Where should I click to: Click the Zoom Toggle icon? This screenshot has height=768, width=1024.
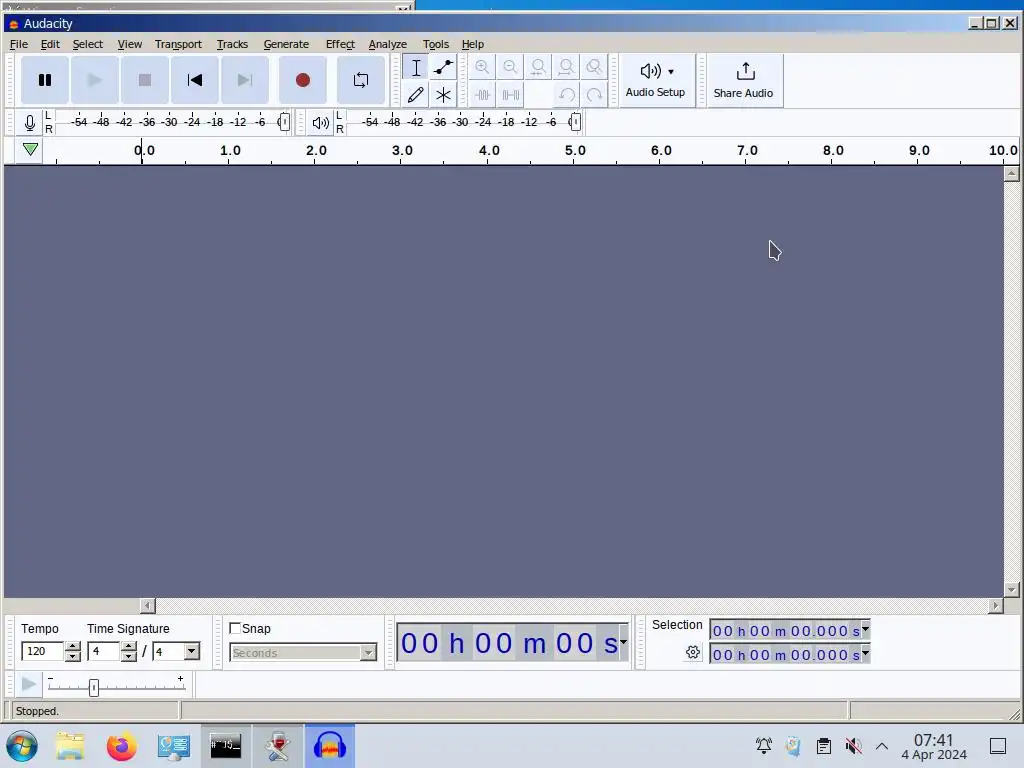coord(594,67)
